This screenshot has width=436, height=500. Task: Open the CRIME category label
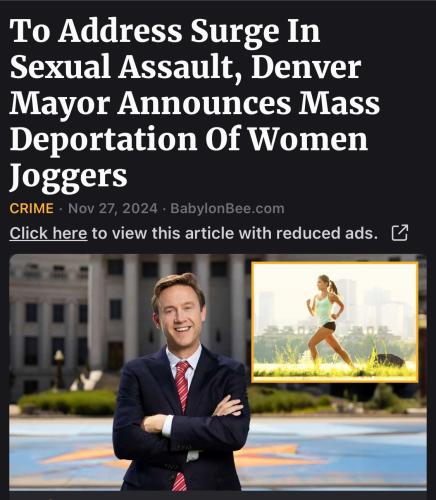pos(31,209)
